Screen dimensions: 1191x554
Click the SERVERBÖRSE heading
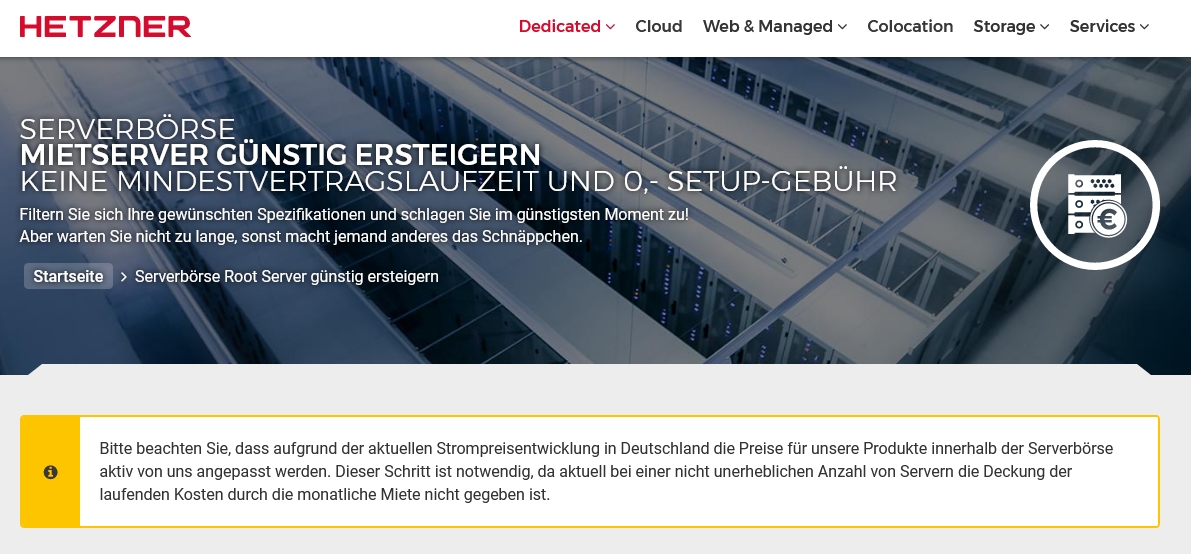click(x=128, y=128)
